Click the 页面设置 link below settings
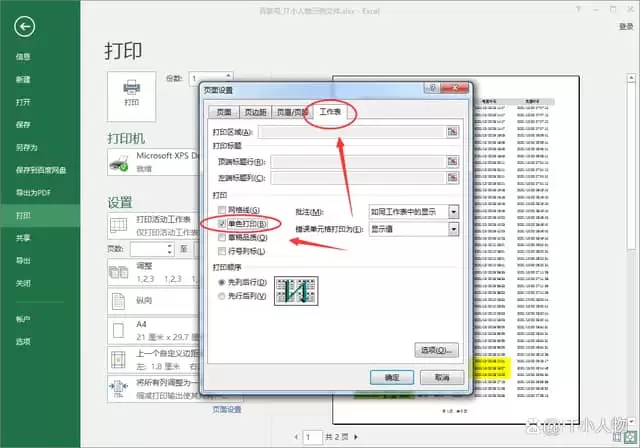640x448 pixels. point(227,409)
